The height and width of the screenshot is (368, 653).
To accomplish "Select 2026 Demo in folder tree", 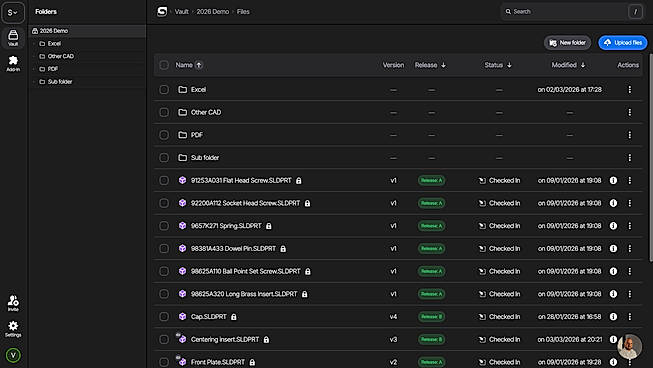I will click(88, 31).
